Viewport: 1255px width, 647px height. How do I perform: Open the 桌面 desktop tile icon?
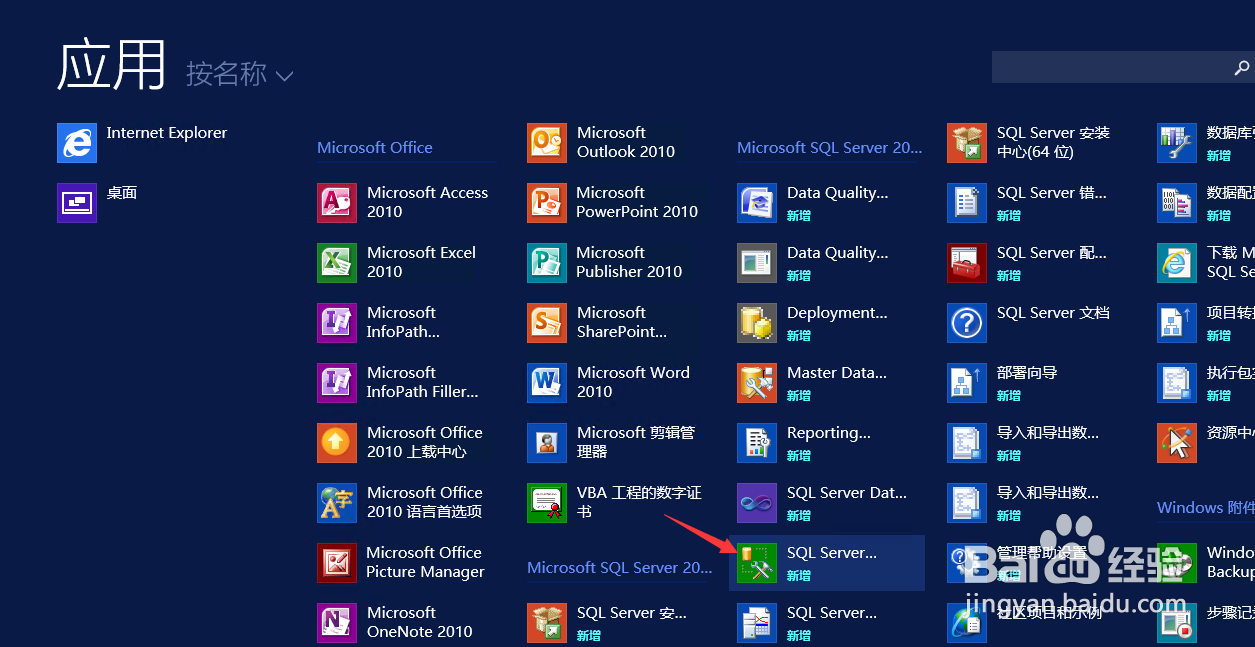coord(77,203)
